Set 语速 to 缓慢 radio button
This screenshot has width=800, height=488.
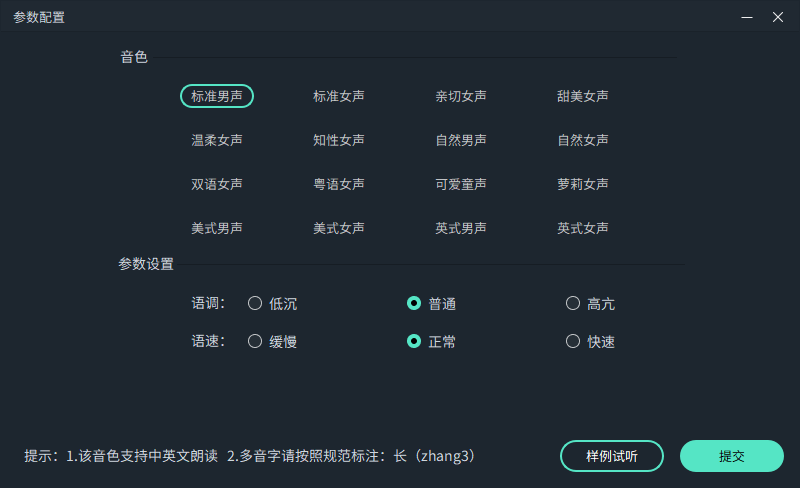click(255, 341)
